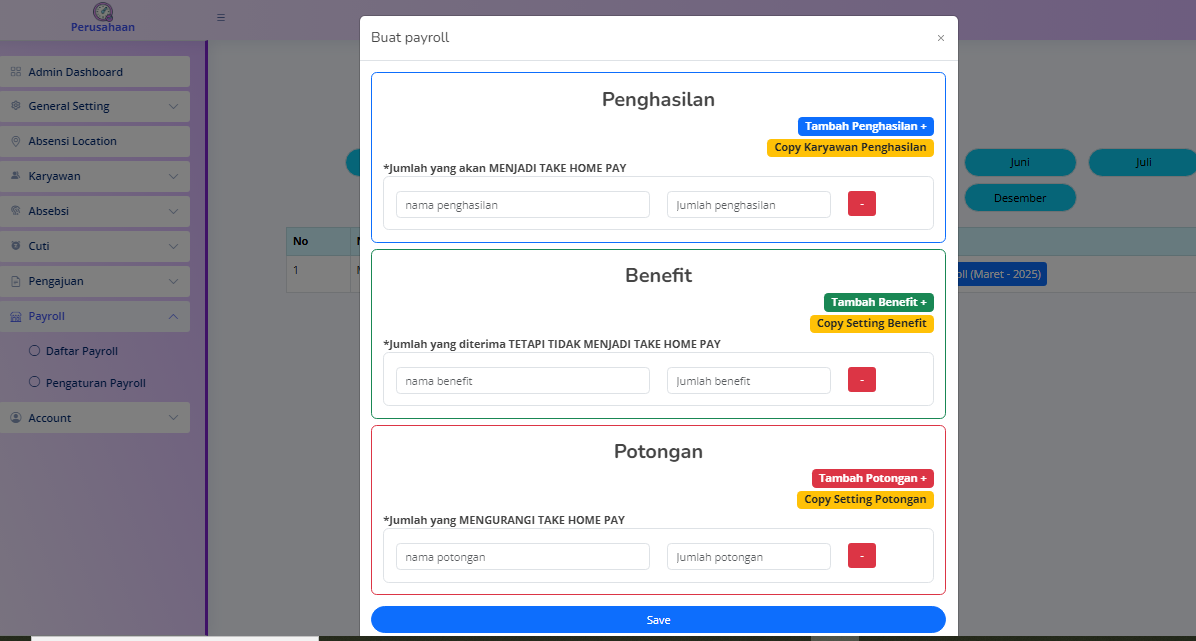
Task: Select the Pengaturan Payroll radio item
Action: pos(35,382)
